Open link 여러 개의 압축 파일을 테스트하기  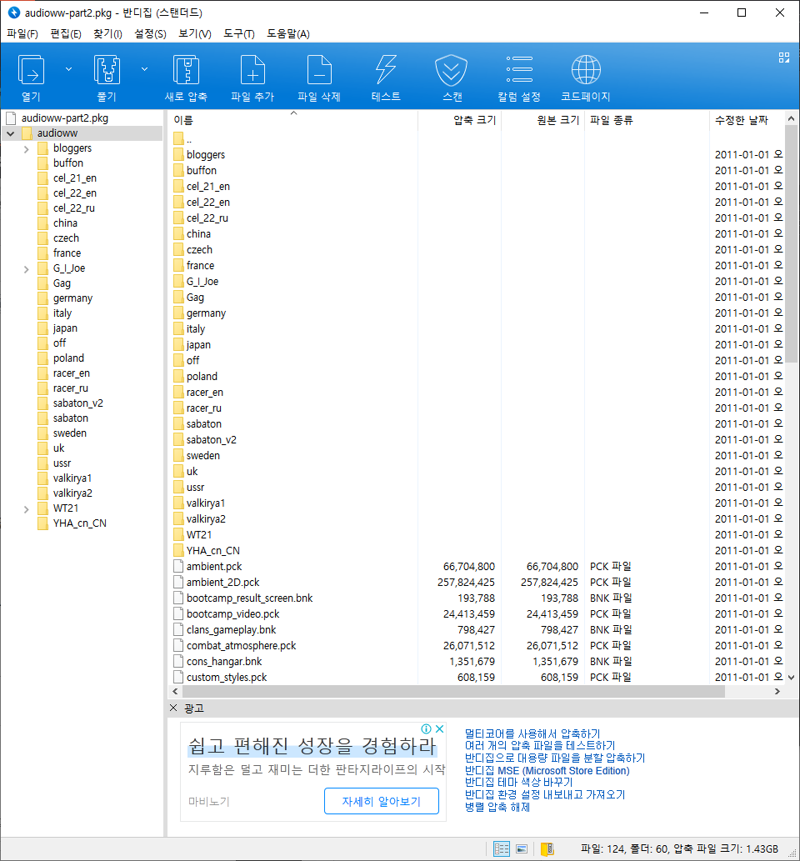click(540, 746)
